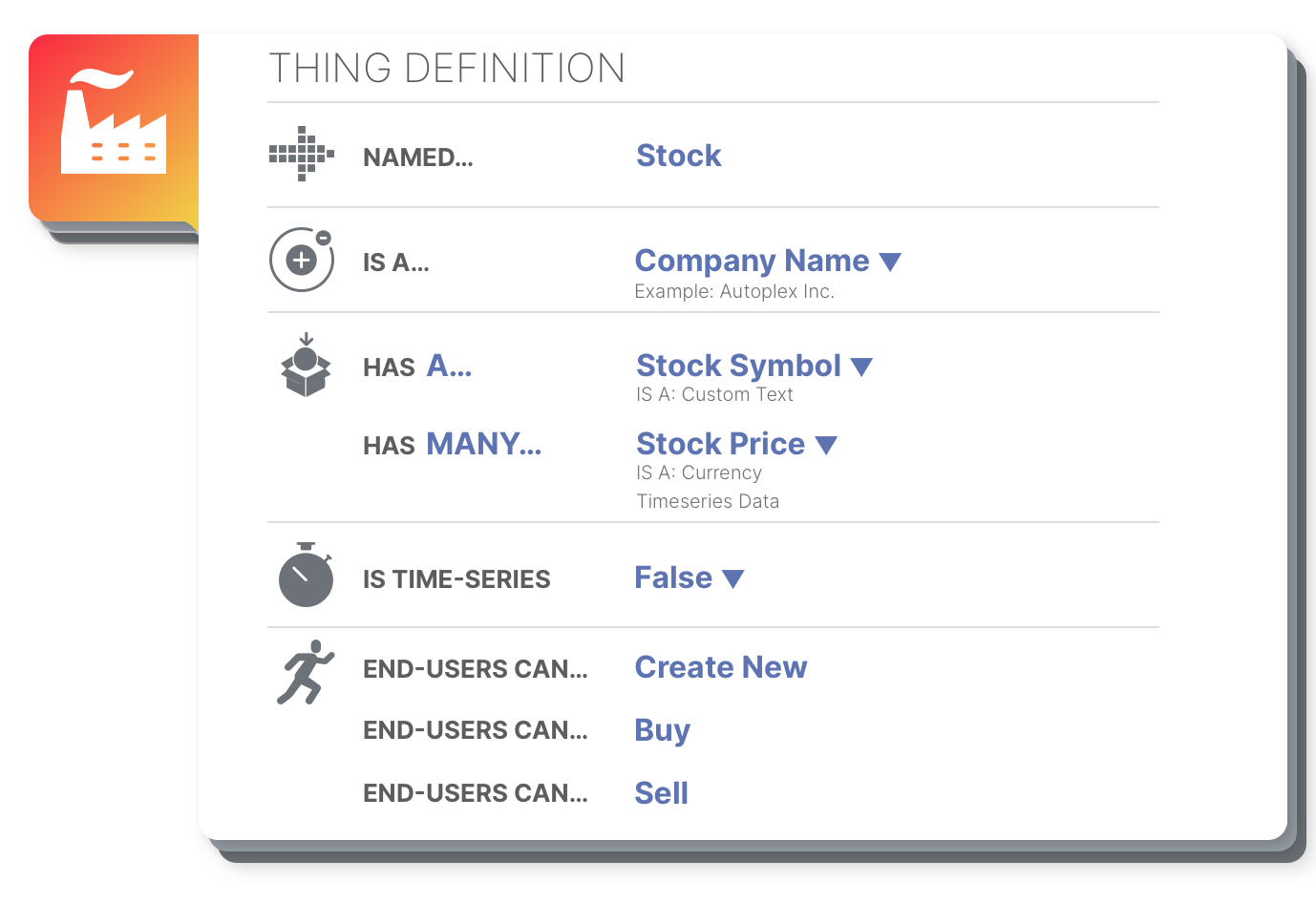Click the stopwatch icon beside IS TIME-SERIES

pyautogui.click(x=306, y=575)
